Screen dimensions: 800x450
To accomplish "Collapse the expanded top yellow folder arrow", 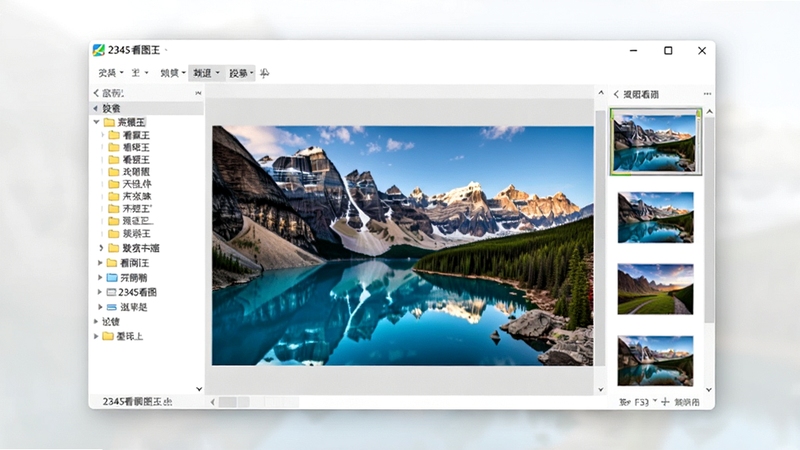I will 96,122.
